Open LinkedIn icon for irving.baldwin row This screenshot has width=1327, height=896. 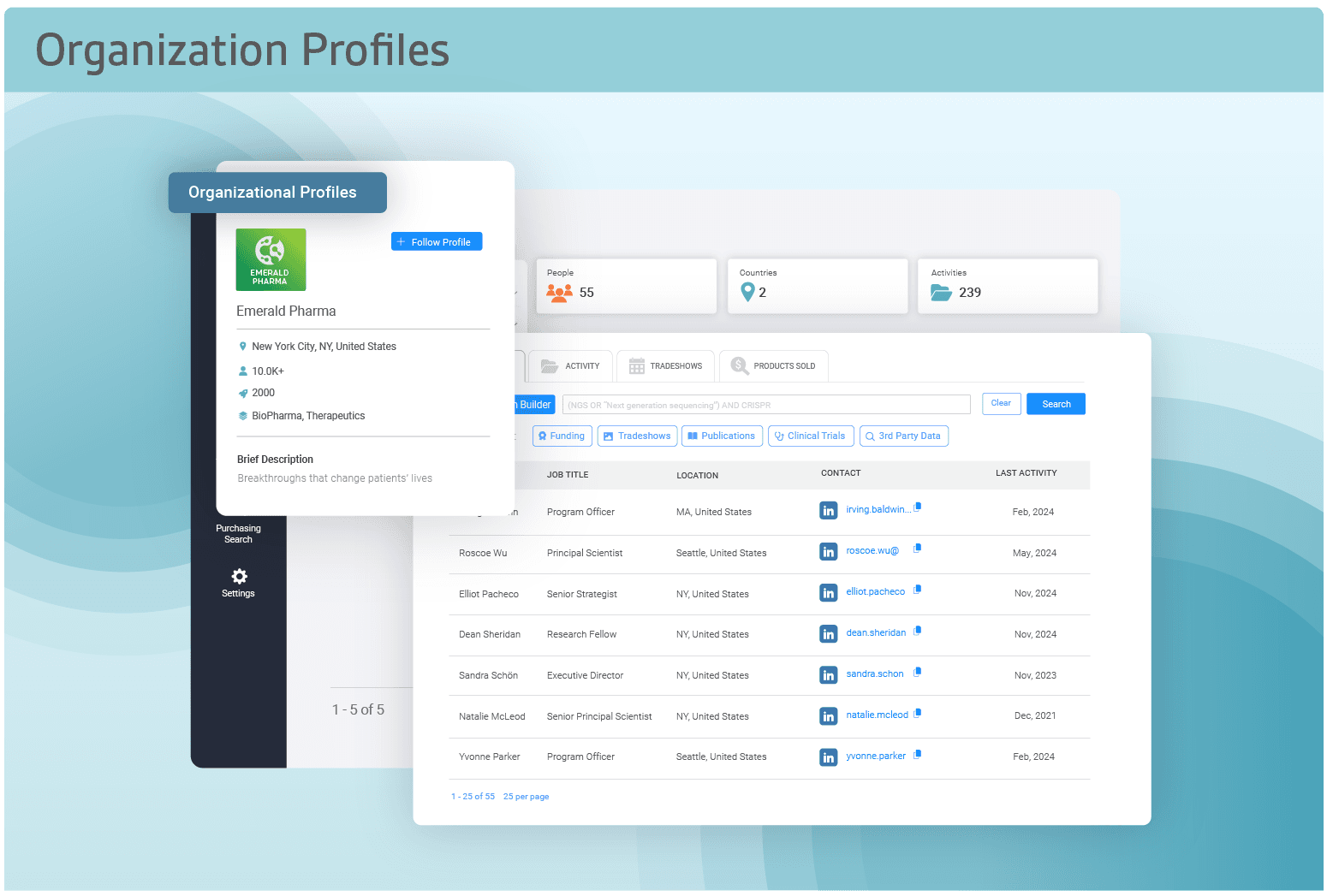point(829,511)
